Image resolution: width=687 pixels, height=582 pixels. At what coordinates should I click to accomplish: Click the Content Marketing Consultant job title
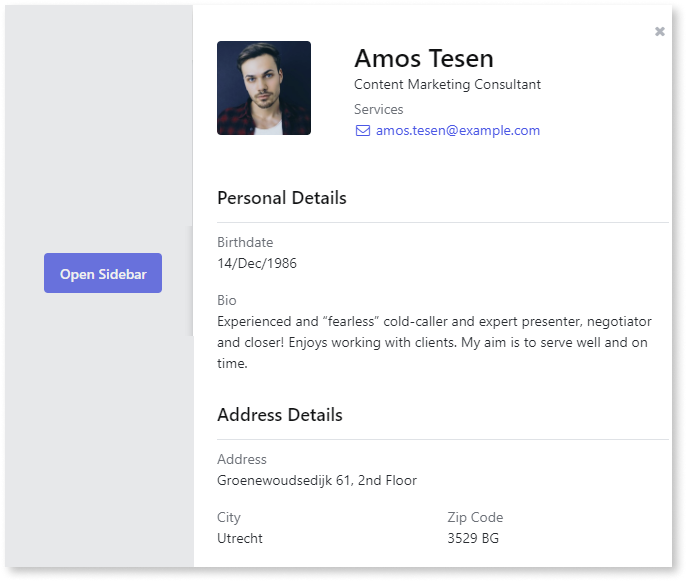[x=447, y=85]
